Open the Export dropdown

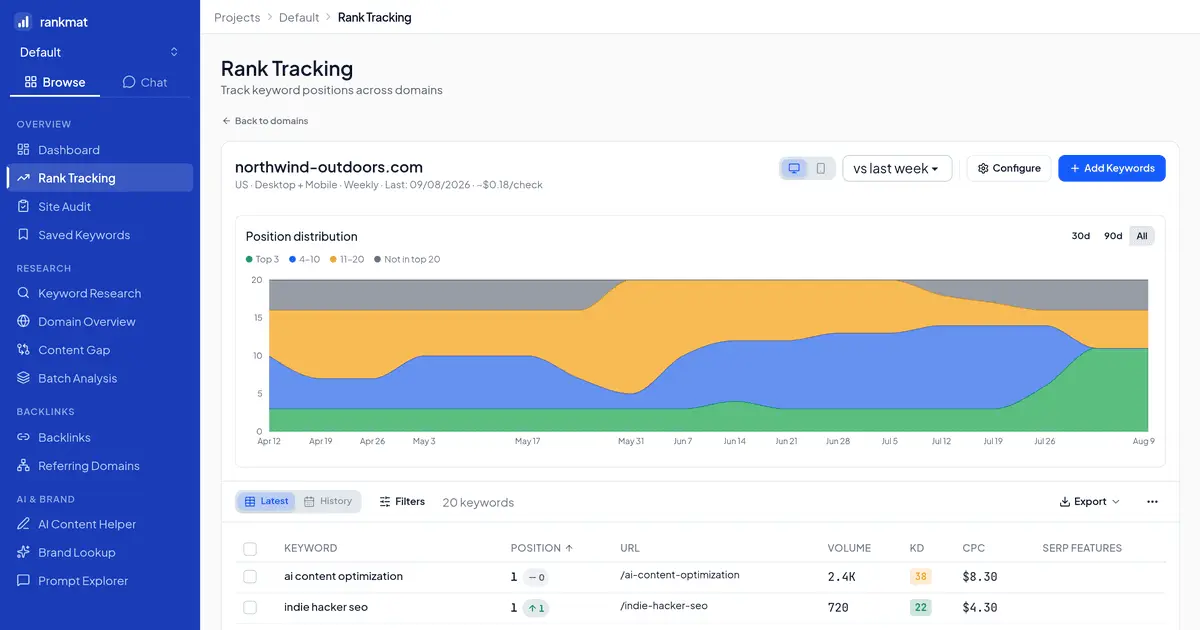[x=1089, y=502]
